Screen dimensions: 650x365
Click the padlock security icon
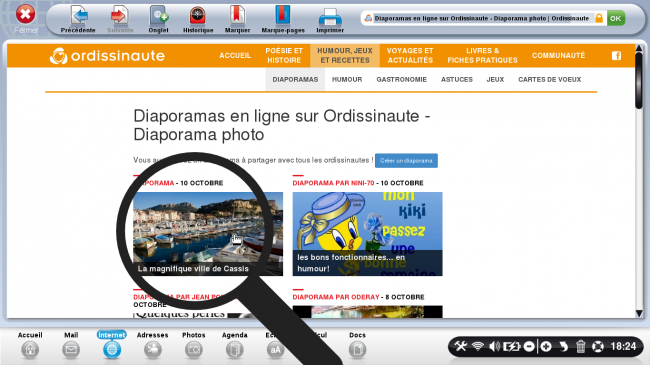(x=599, y=18)
